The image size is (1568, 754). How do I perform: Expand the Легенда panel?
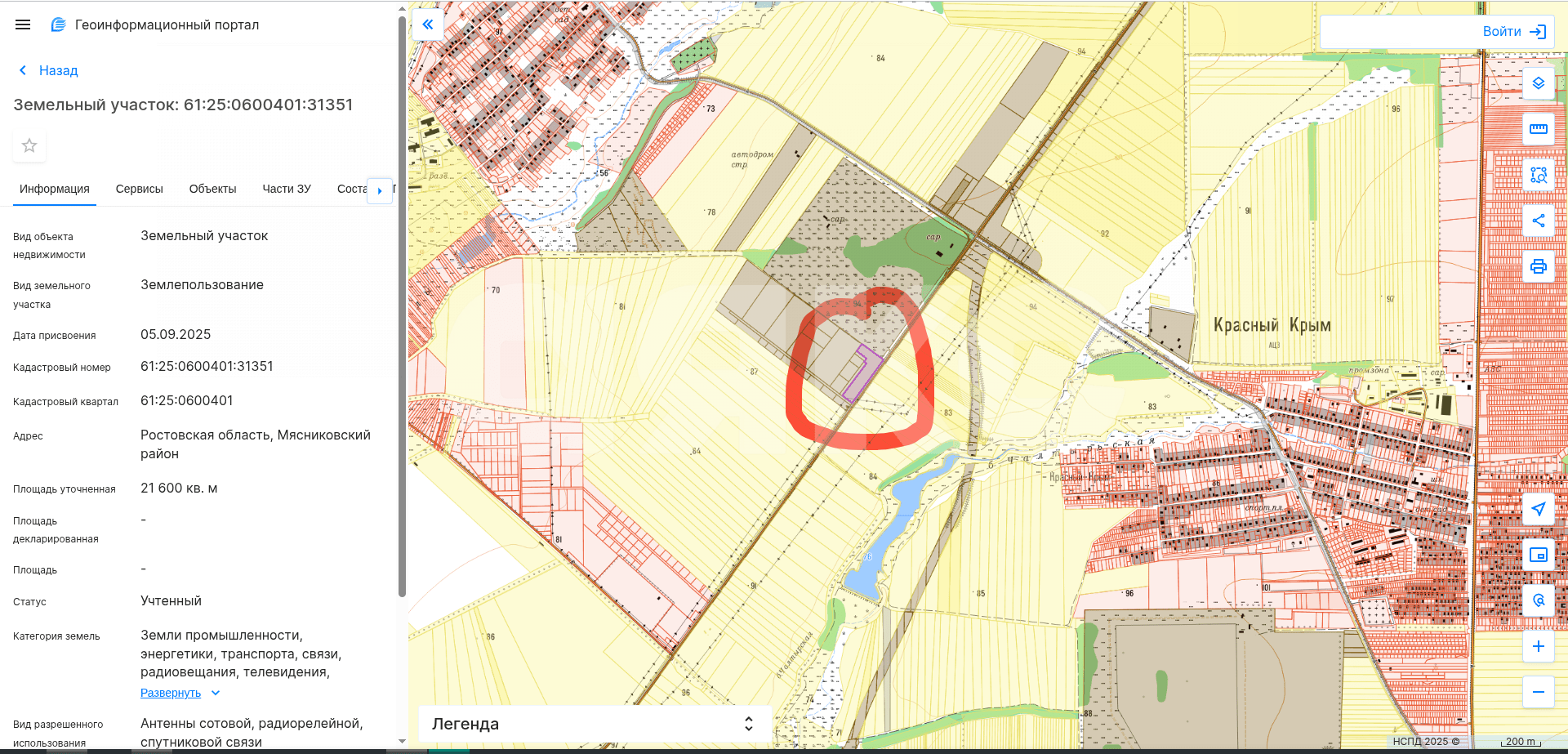coord(748,724)
